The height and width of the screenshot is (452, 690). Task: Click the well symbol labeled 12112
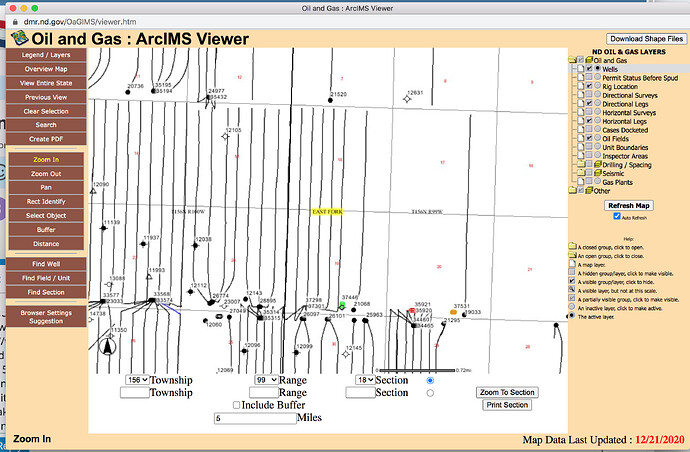coord(190,291)
